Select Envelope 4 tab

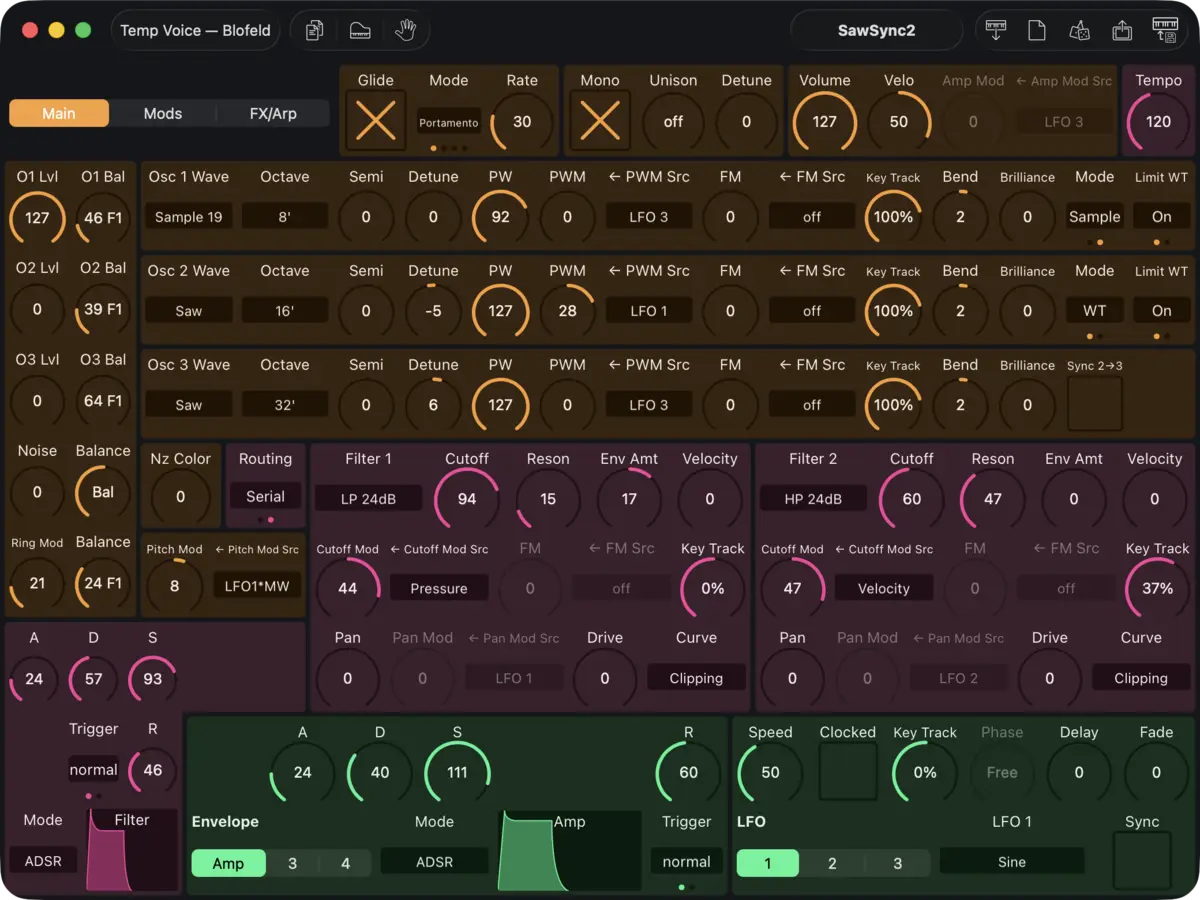(346, 863)
